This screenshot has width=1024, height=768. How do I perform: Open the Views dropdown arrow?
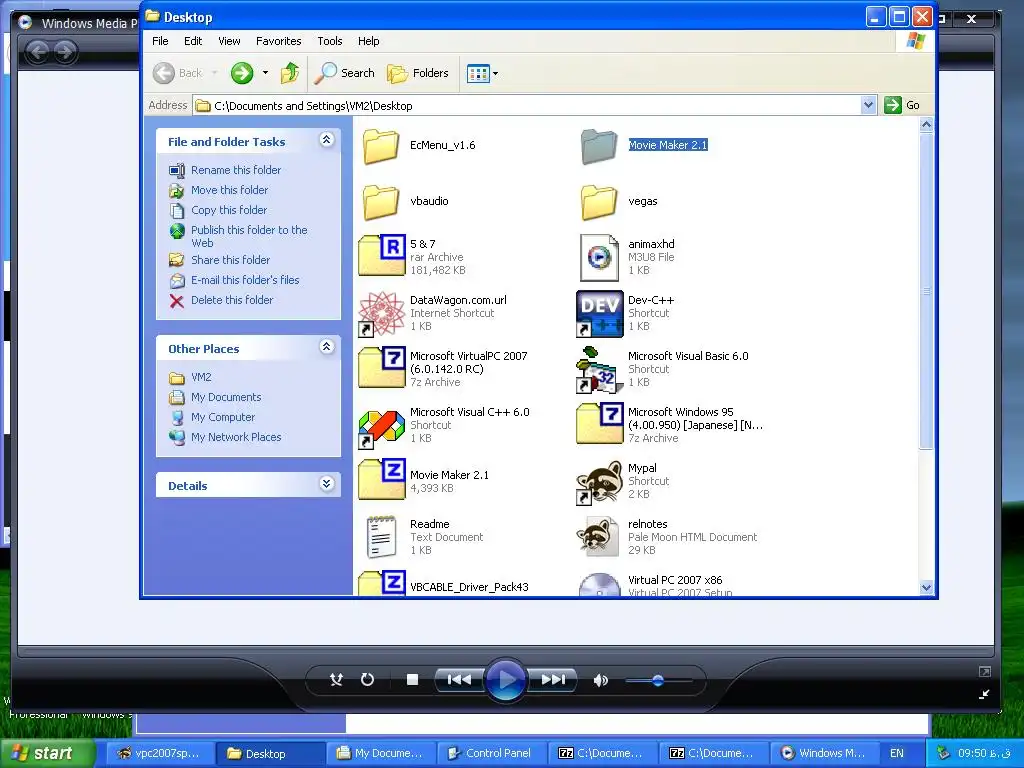[495, 74]
